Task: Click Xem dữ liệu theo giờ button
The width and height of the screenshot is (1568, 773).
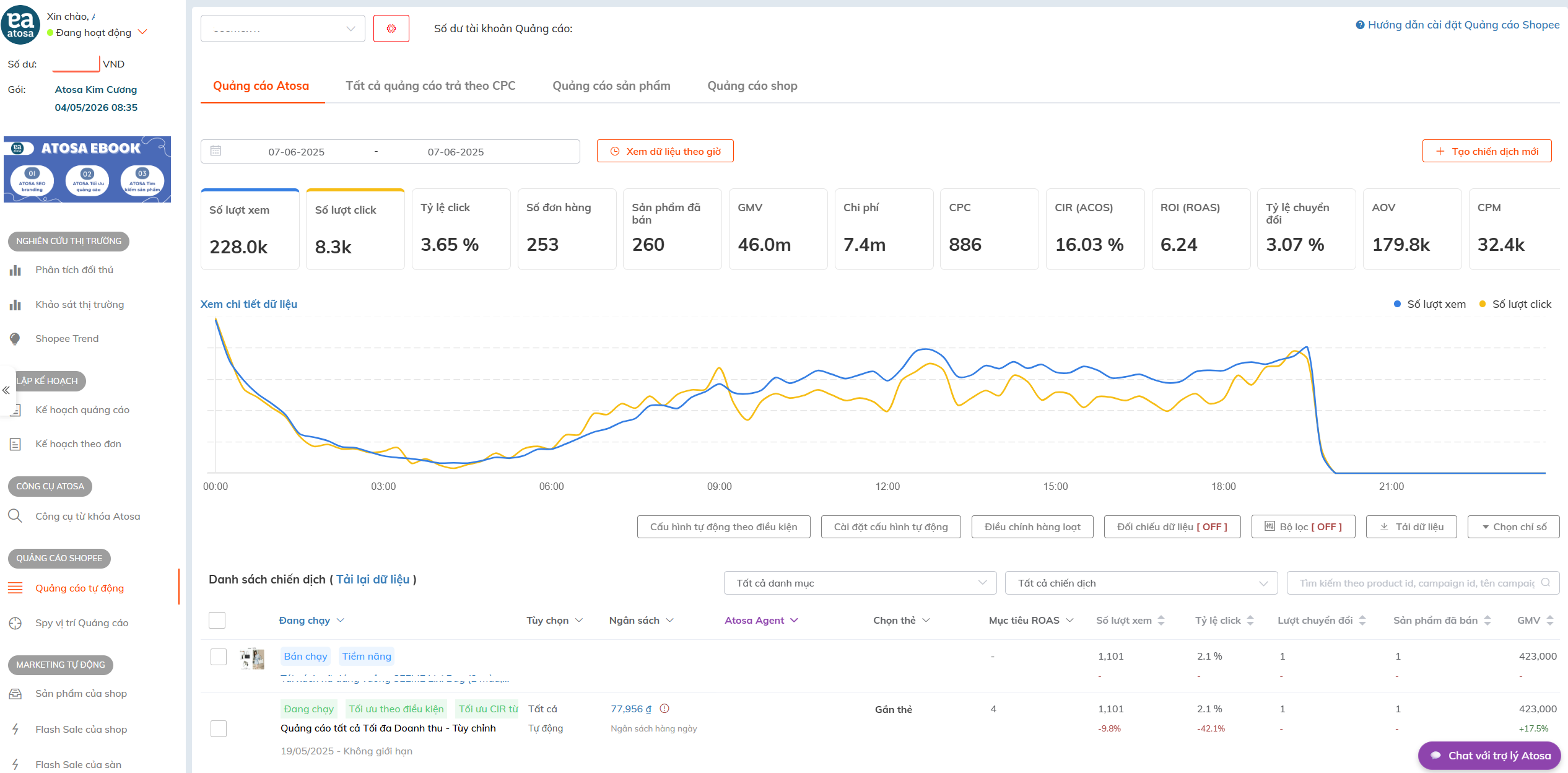Action: (x=665, y=151)
